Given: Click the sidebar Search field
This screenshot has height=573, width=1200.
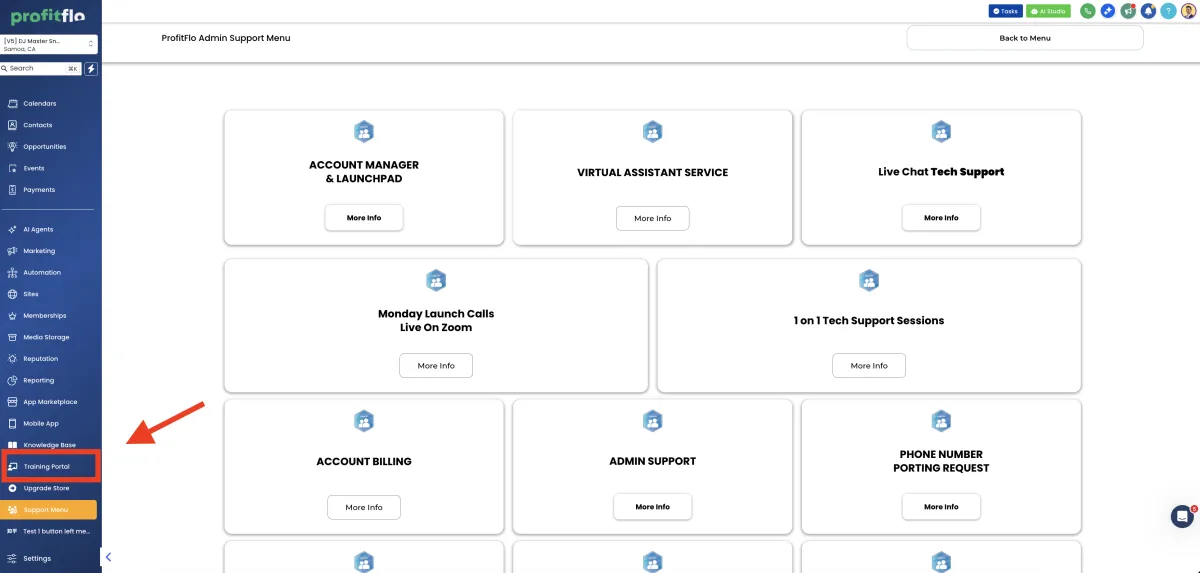Looking at the screenshot, I should pyautogui.click(x=41, y=69).
